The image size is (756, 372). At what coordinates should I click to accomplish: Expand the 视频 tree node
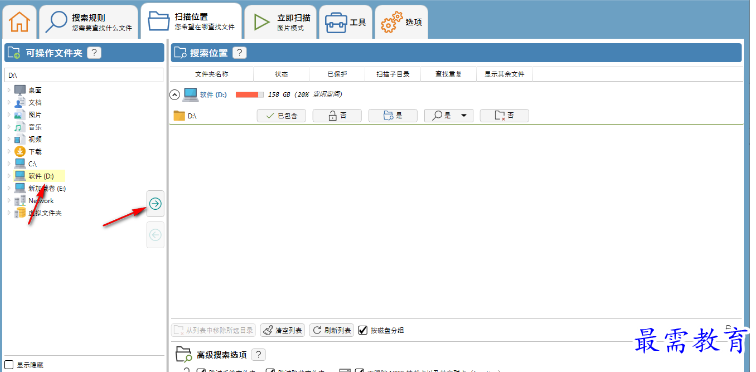(x=9, y=139)
